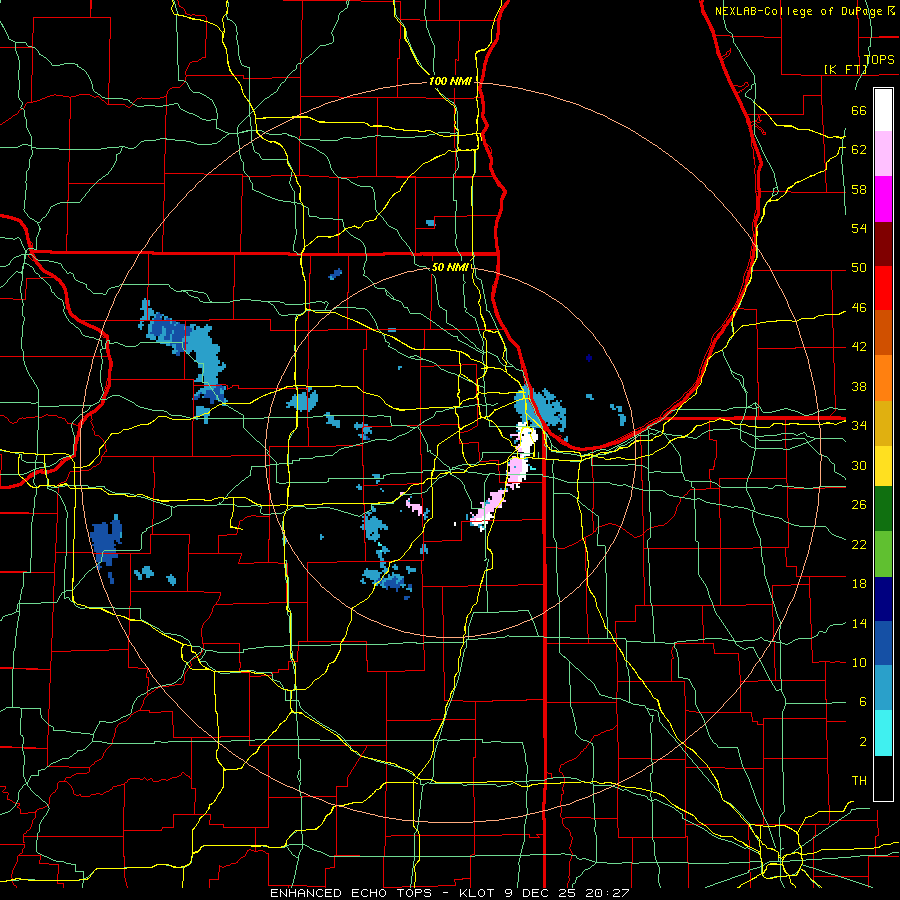Select the black TH swatch at the legend bottom
900x900 pixels.
click(883, 778)
